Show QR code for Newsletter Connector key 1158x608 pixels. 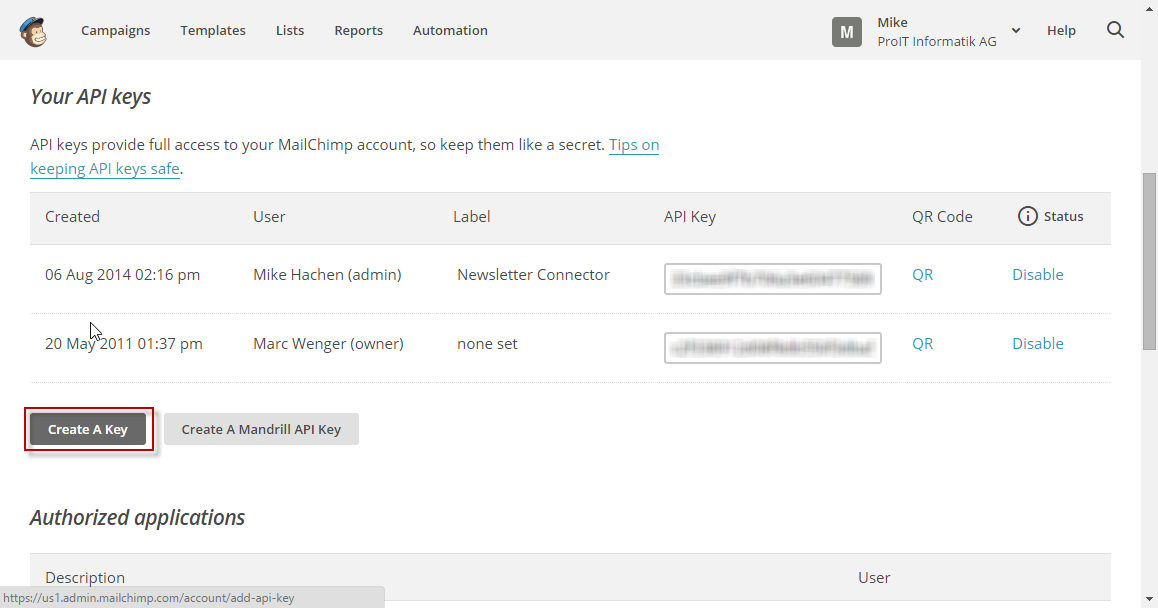[922, 275]
